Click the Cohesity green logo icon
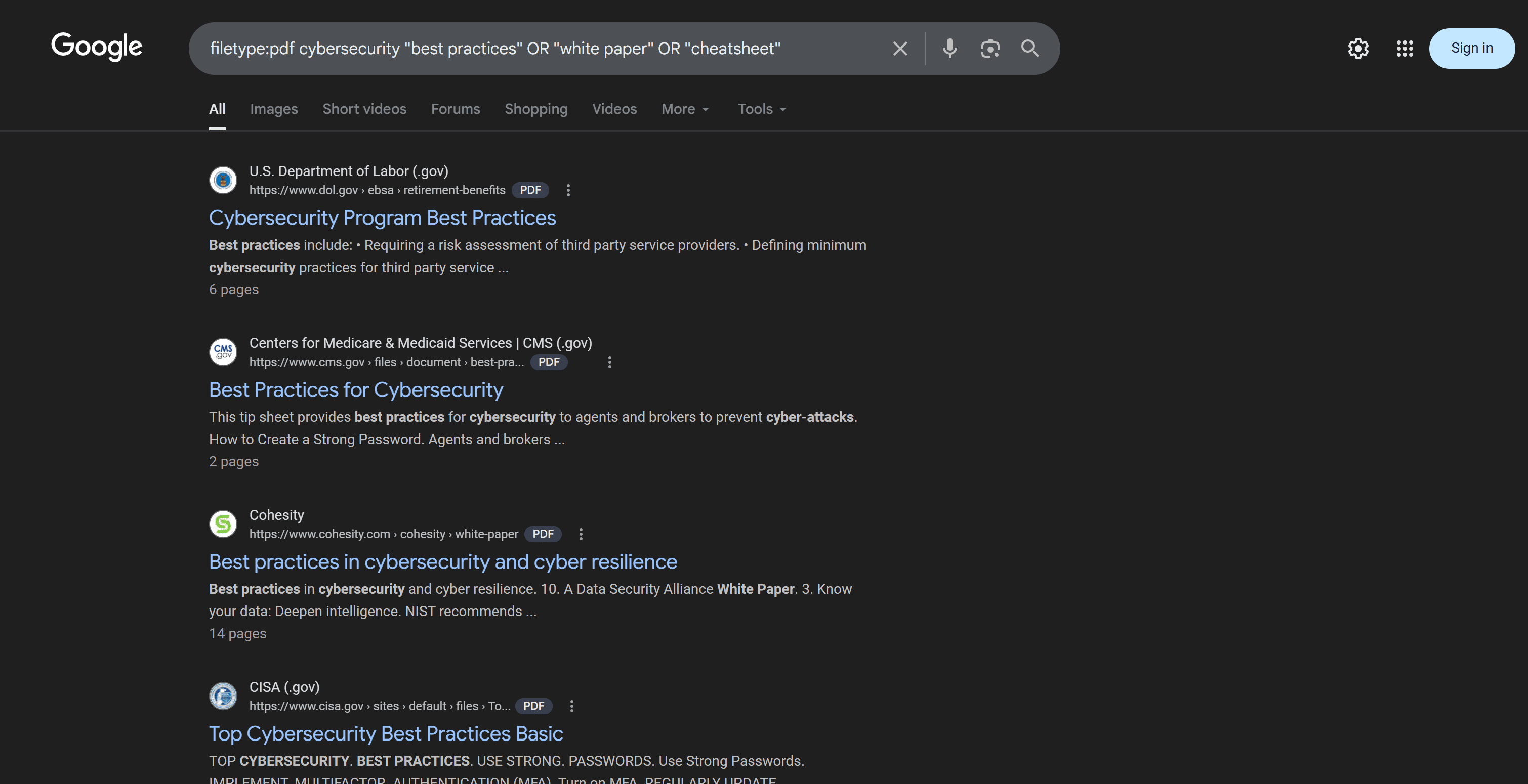The width and height of the screenshot is (1528, 784). coord(222,524)
